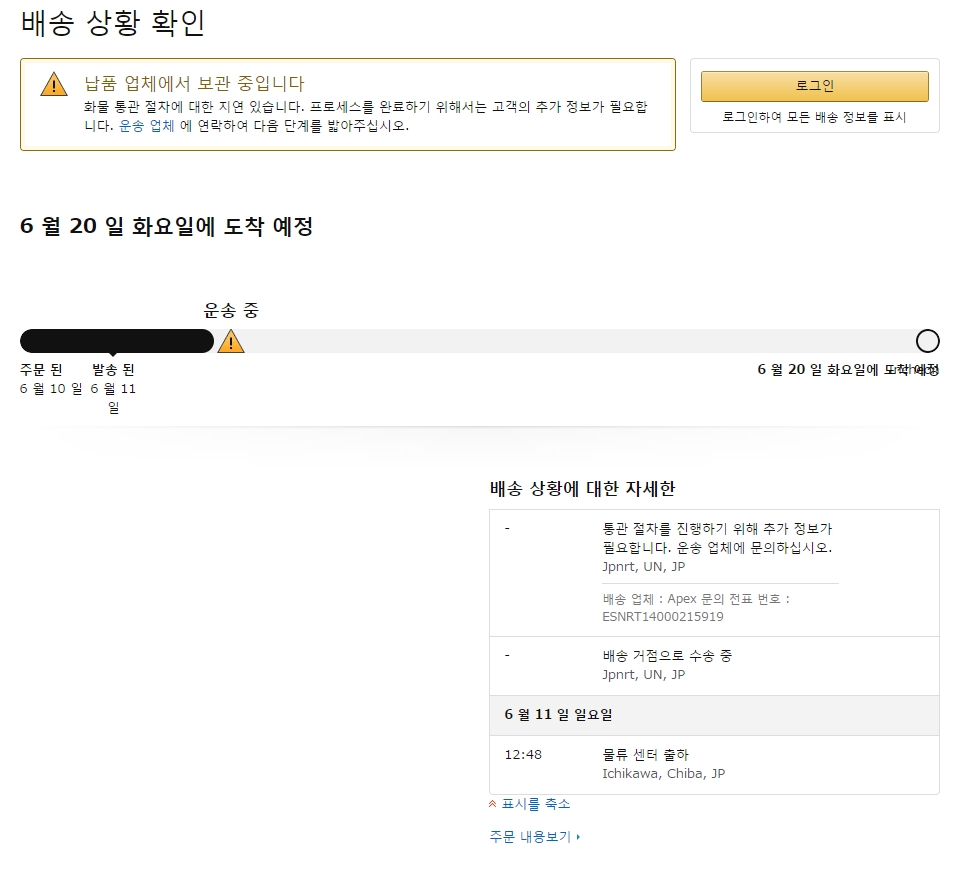Viewport: 957px width, 869px height.
Task: Click the empty circle at progress bar end
Action: (927, 341)
